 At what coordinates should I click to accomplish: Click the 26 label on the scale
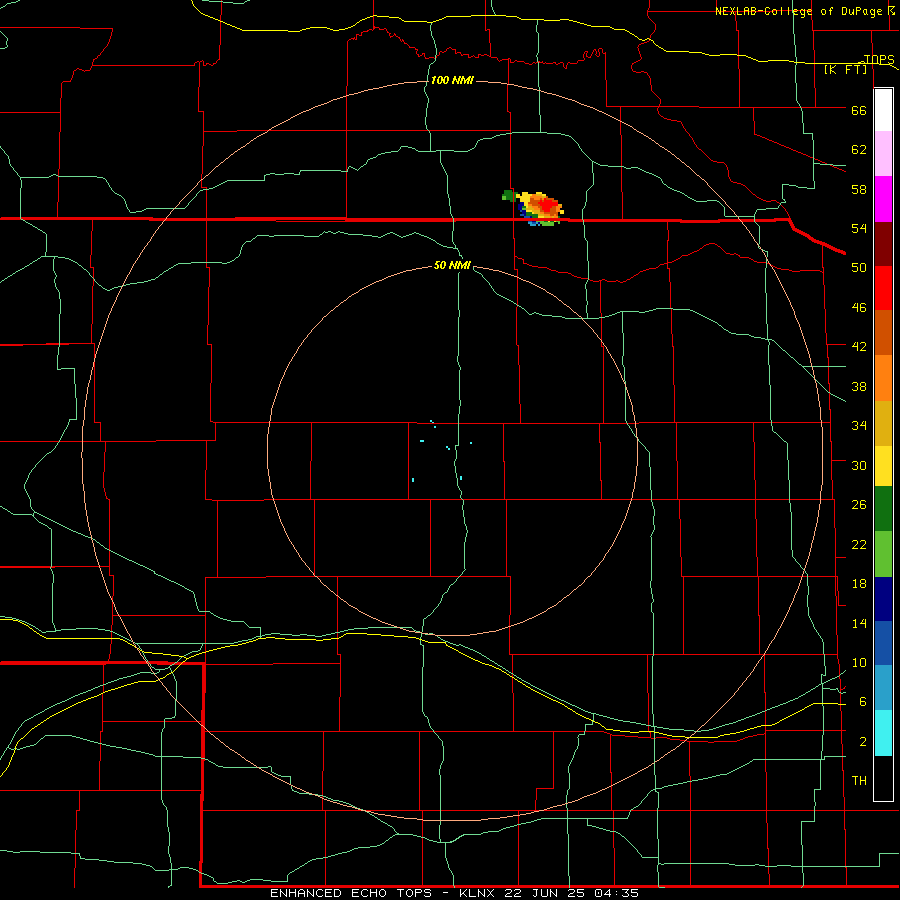(859, 505)
